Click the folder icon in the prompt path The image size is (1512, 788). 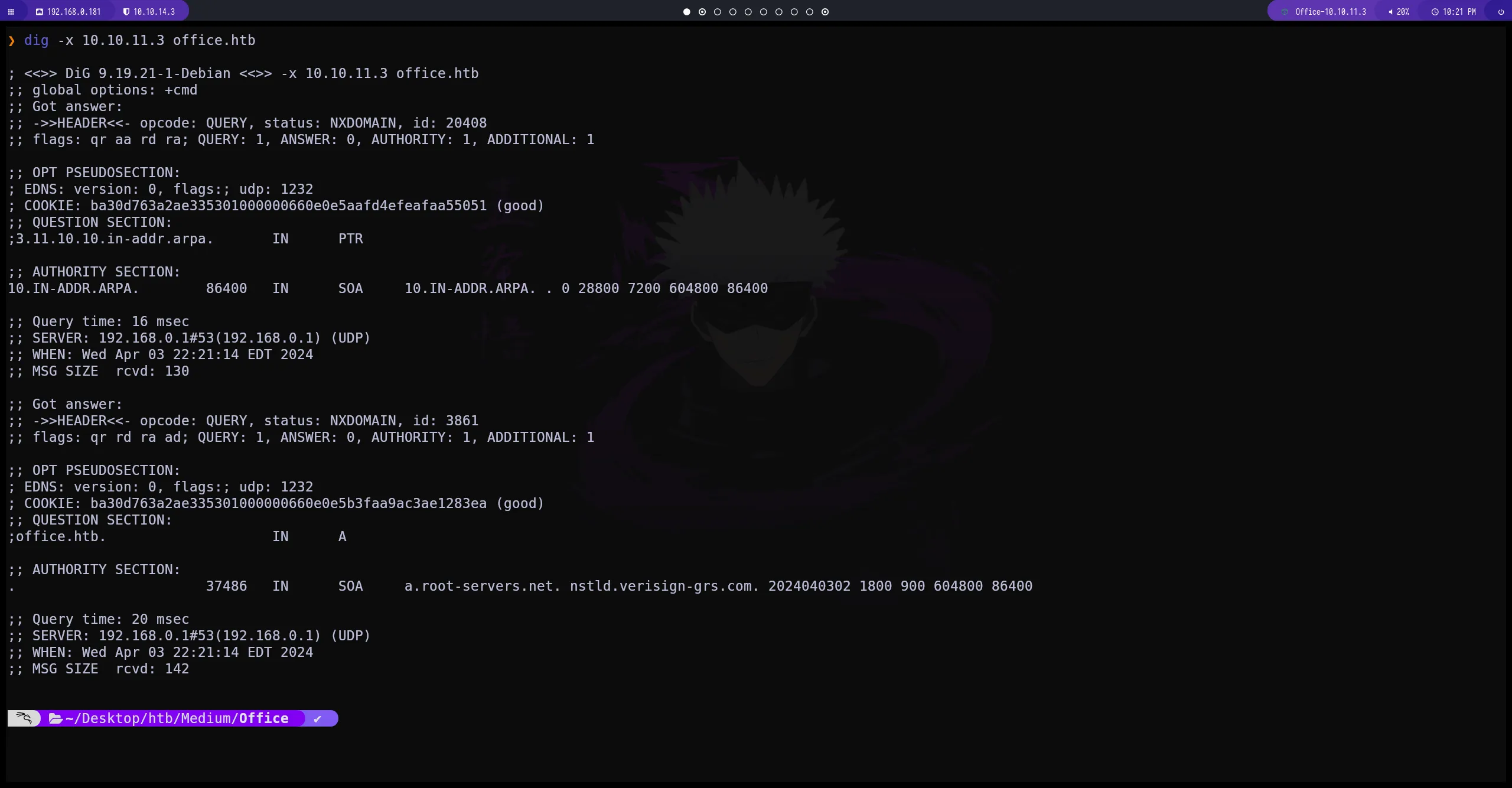tap(56, 718)
